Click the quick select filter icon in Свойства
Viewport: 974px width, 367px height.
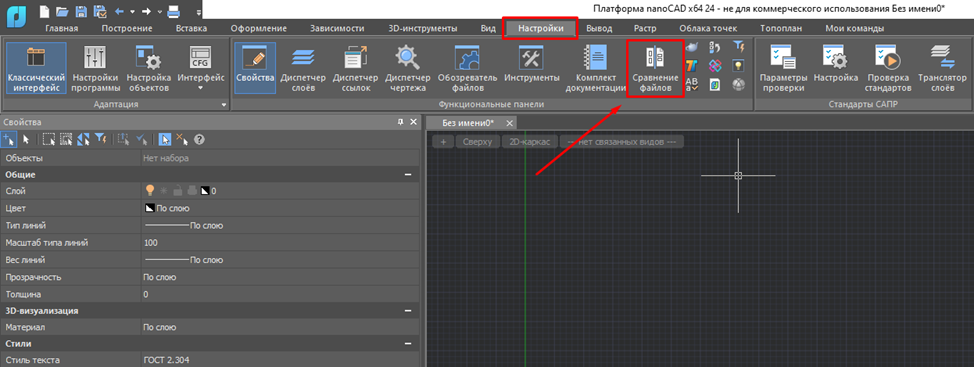pos(100,140)
